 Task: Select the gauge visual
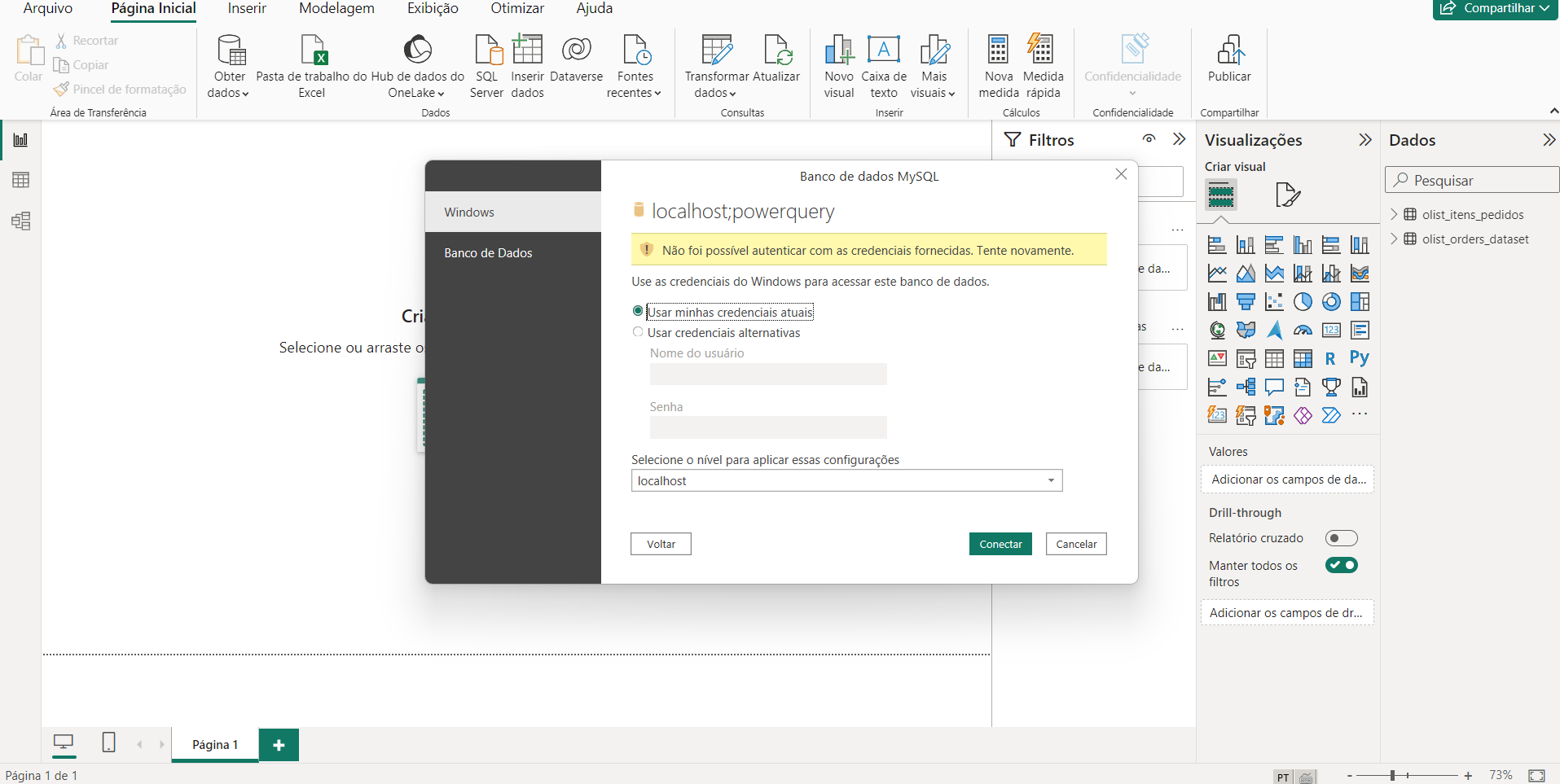1303,331
